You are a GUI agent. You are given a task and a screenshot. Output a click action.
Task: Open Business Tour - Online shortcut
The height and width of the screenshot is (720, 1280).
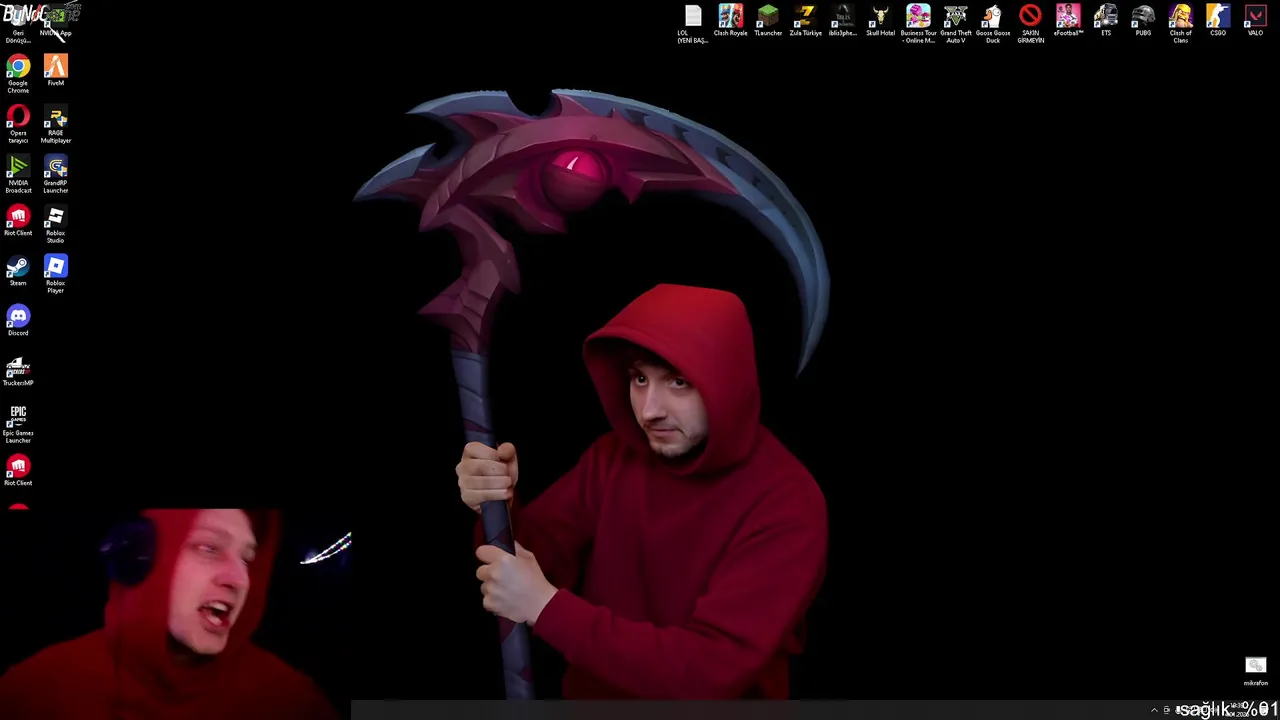918,22
